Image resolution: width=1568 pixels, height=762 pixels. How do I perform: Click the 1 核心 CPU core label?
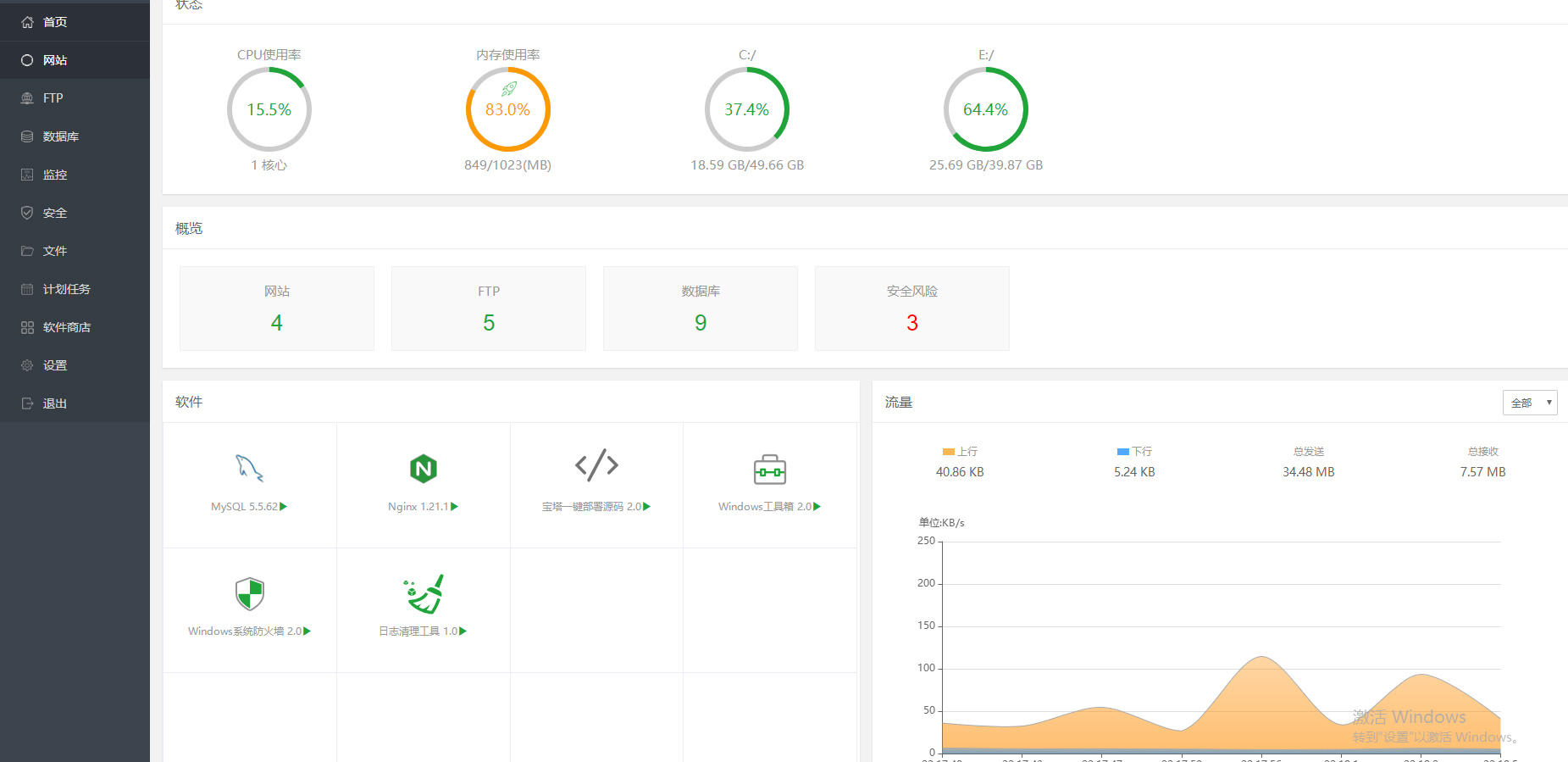[269, 165]
